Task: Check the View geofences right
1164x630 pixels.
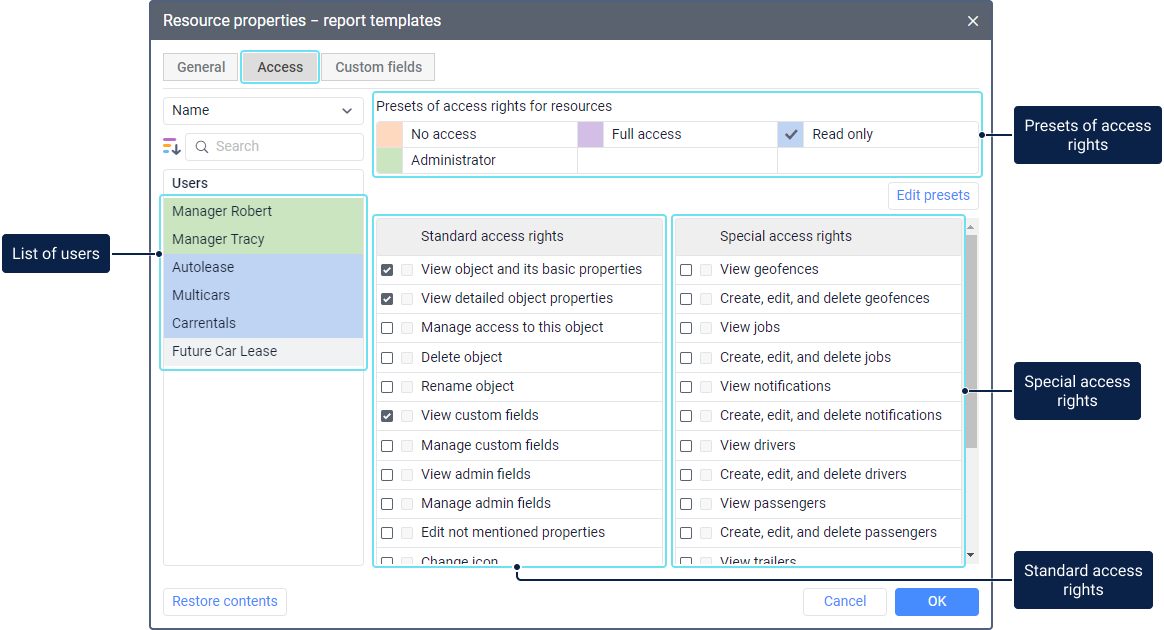Action: tap(686, 270)
